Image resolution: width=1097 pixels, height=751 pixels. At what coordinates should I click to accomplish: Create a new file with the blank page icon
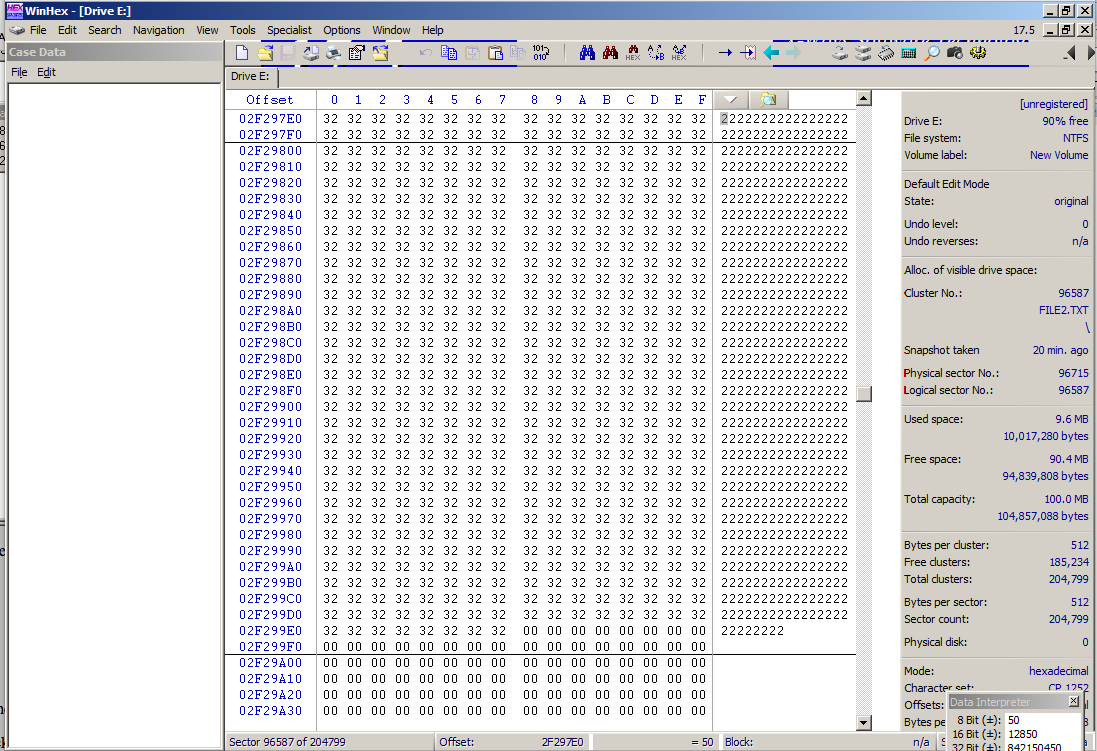pos(242,53)
